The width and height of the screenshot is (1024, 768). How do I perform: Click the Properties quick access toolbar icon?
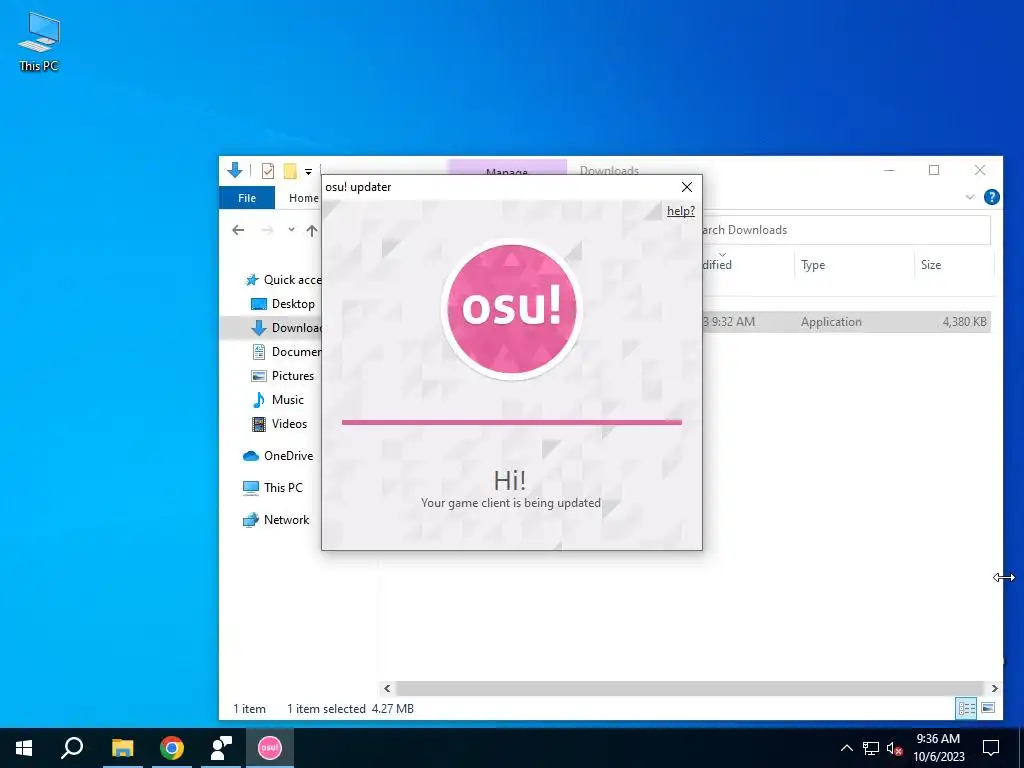click(x=268, y=171)
